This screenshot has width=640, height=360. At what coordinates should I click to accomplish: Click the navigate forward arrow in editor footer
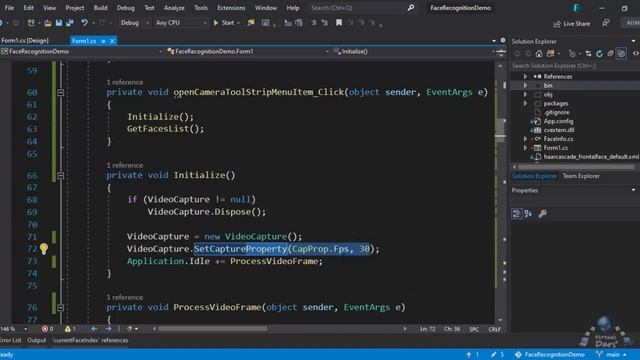pos(108,329)
